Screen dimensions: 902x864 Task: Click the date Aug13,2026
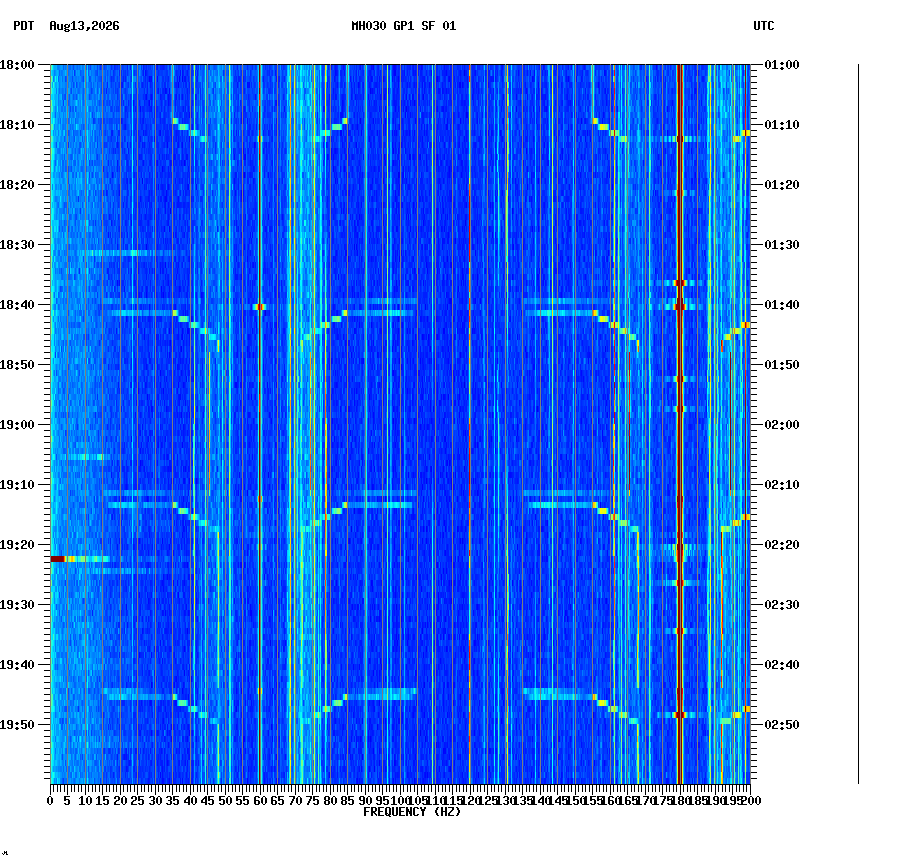tap(84, 26)
